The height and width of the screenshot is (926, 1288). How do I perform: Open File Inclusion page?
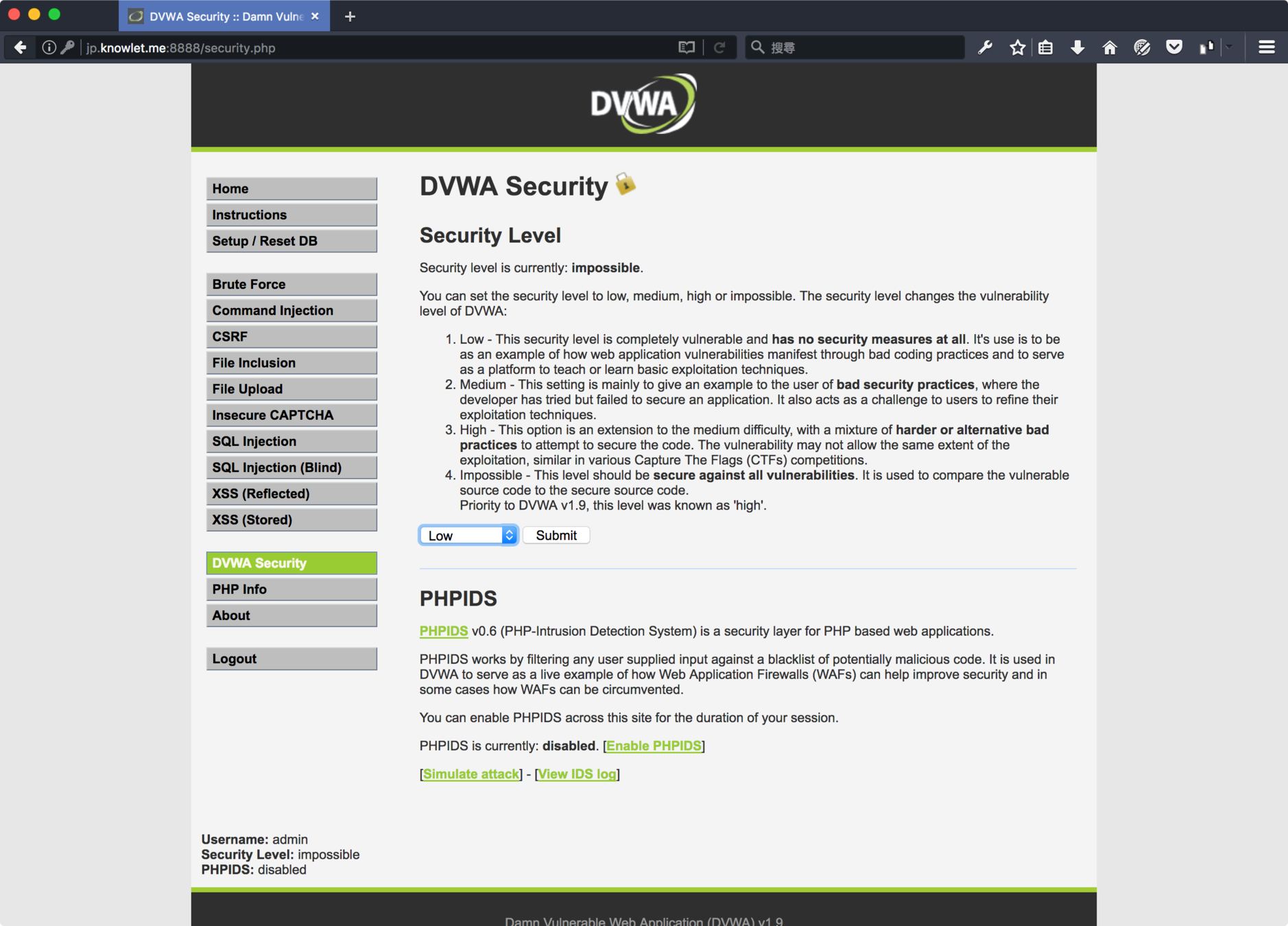coord(291,362)
